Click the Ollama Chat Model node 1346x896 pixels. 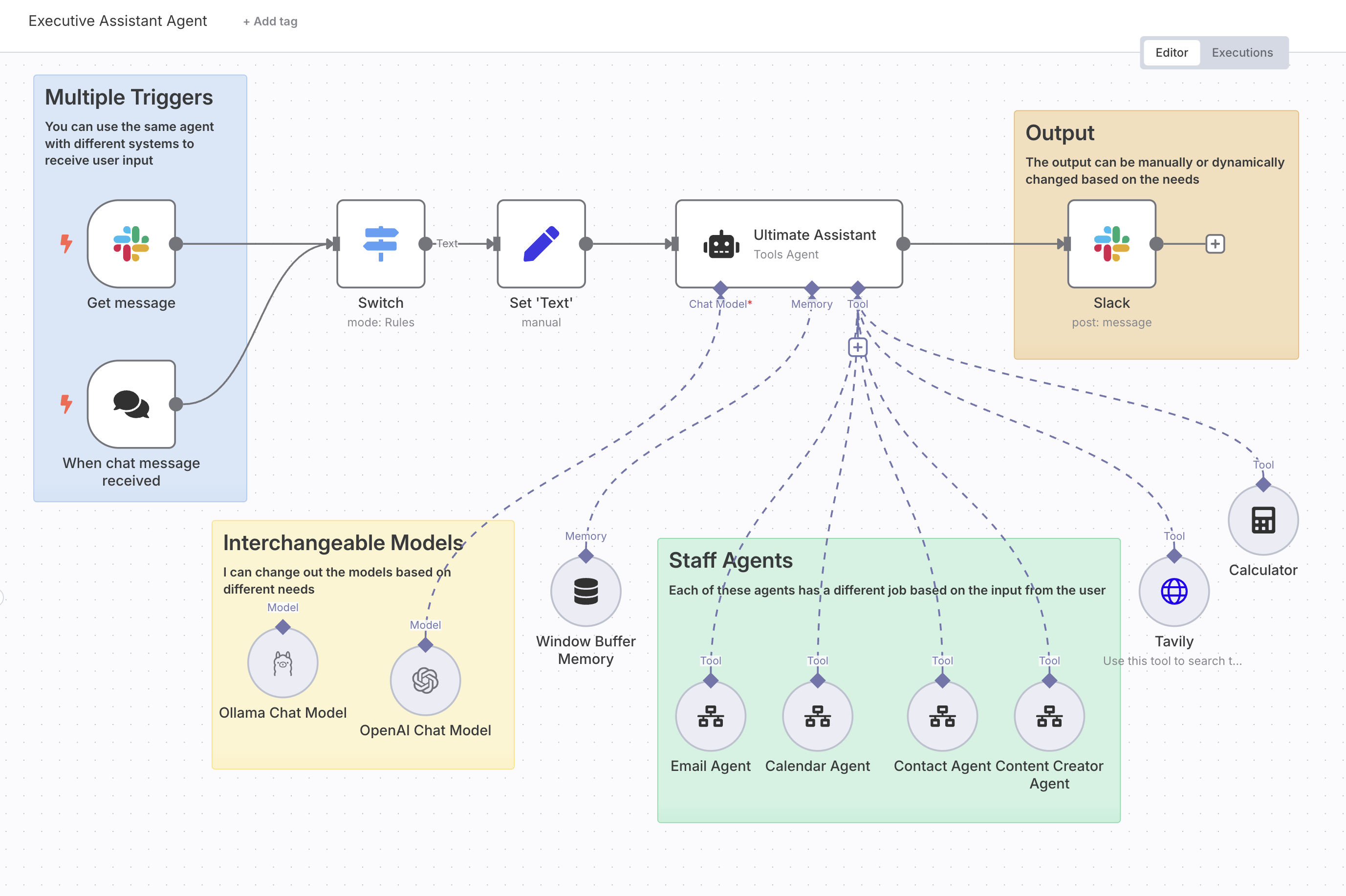tap(282, 663)
